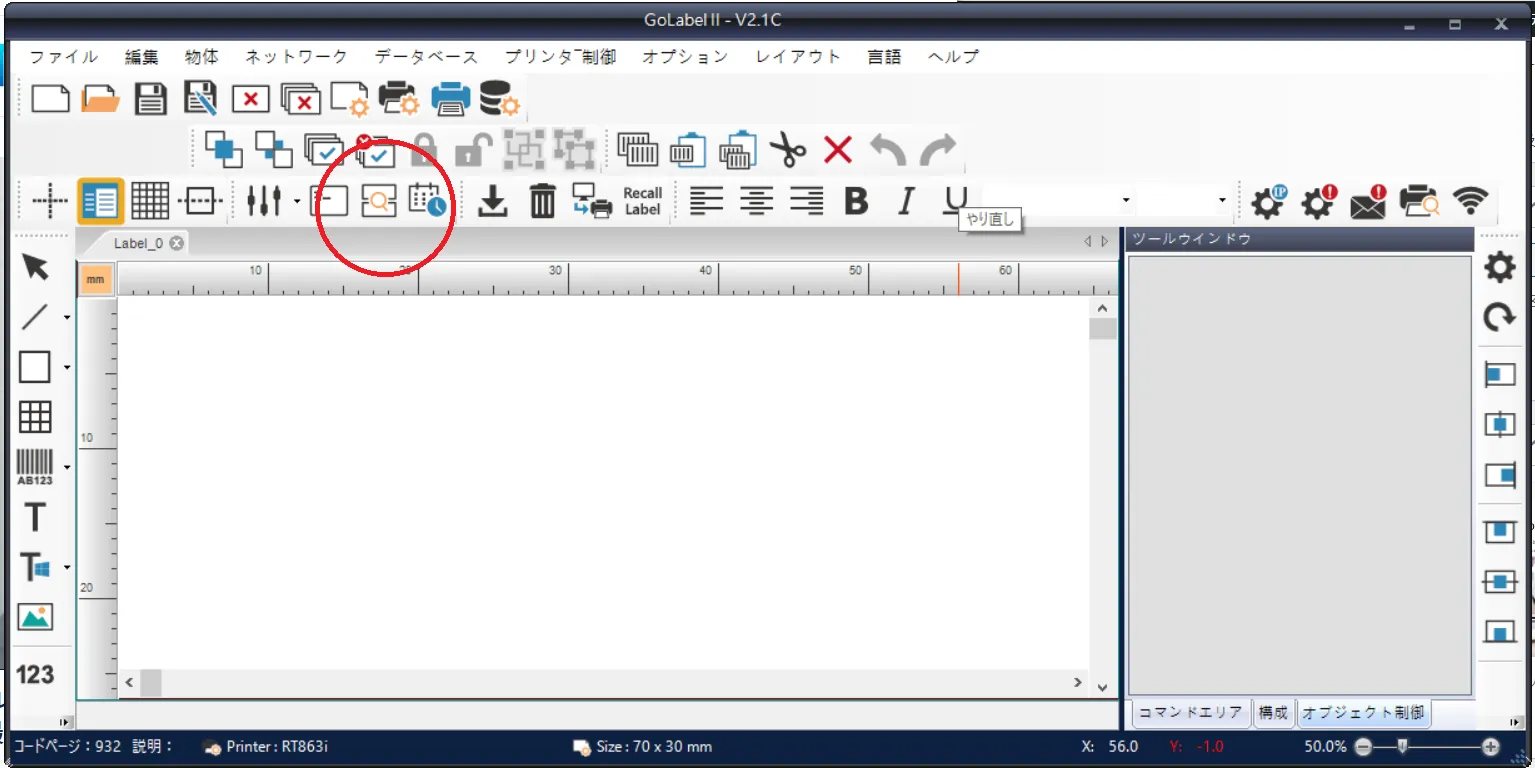The height and width of the screenshot is (768, 1535).
Task: Click the printer search icon
Action: pyautogui.click(x=1419, y=202)
